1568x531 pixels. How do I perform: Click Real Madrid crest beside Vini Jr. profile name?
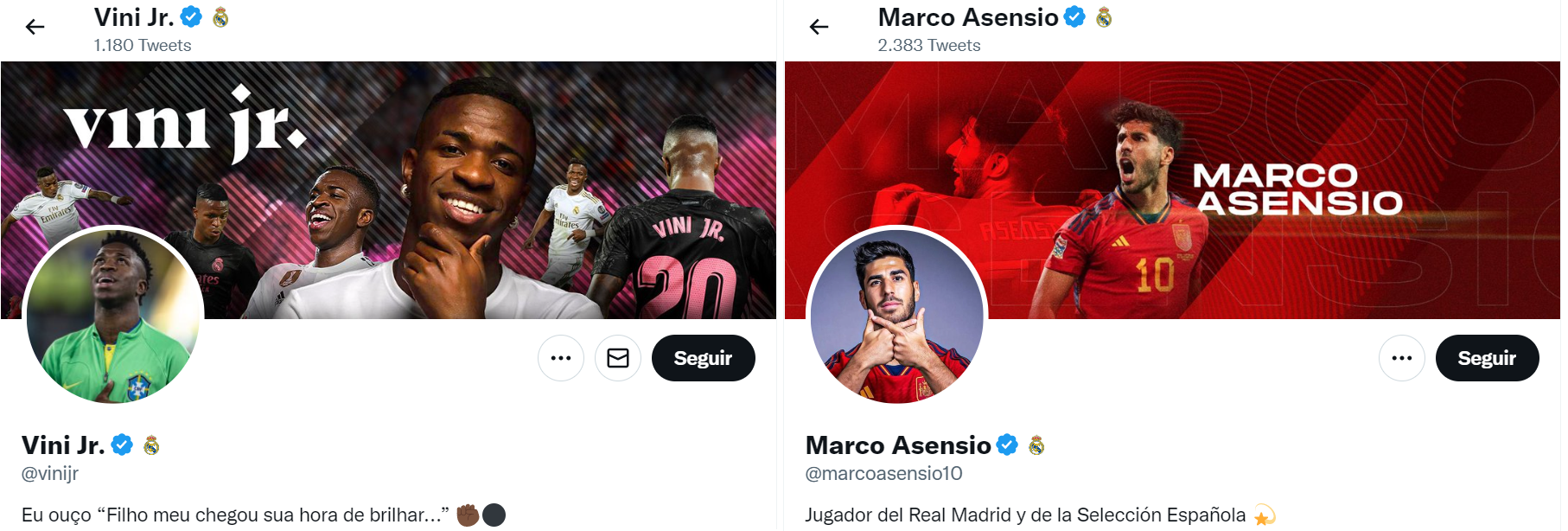[151, 445]
